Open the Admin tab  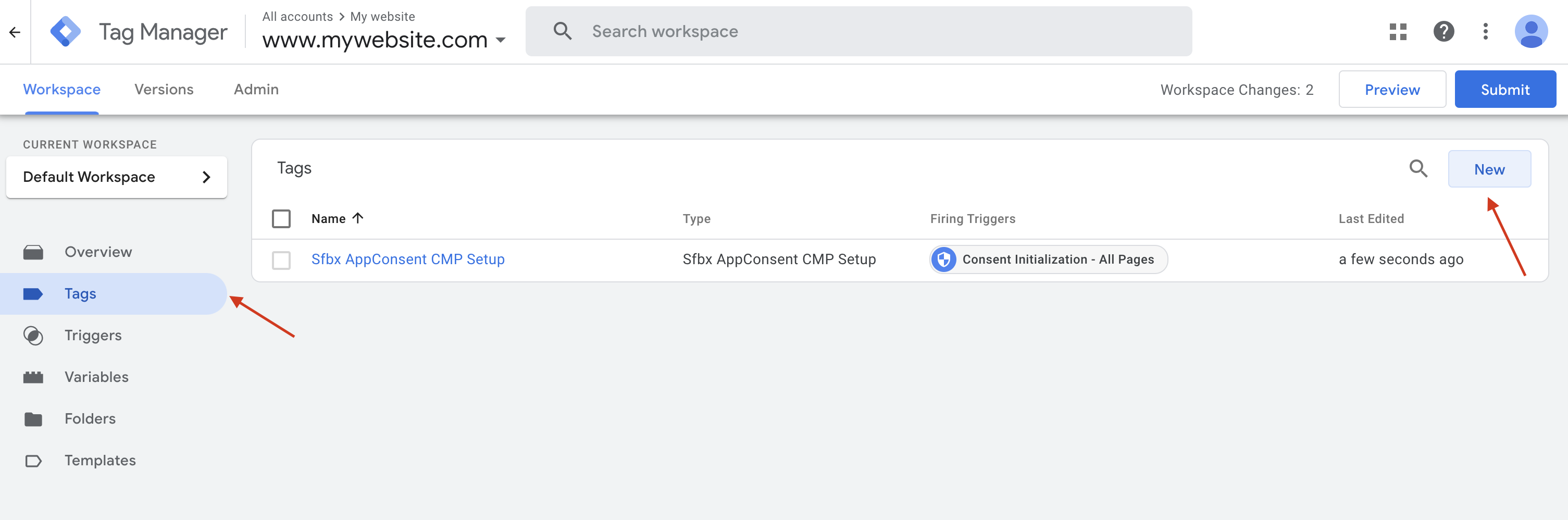pos(256,89)
